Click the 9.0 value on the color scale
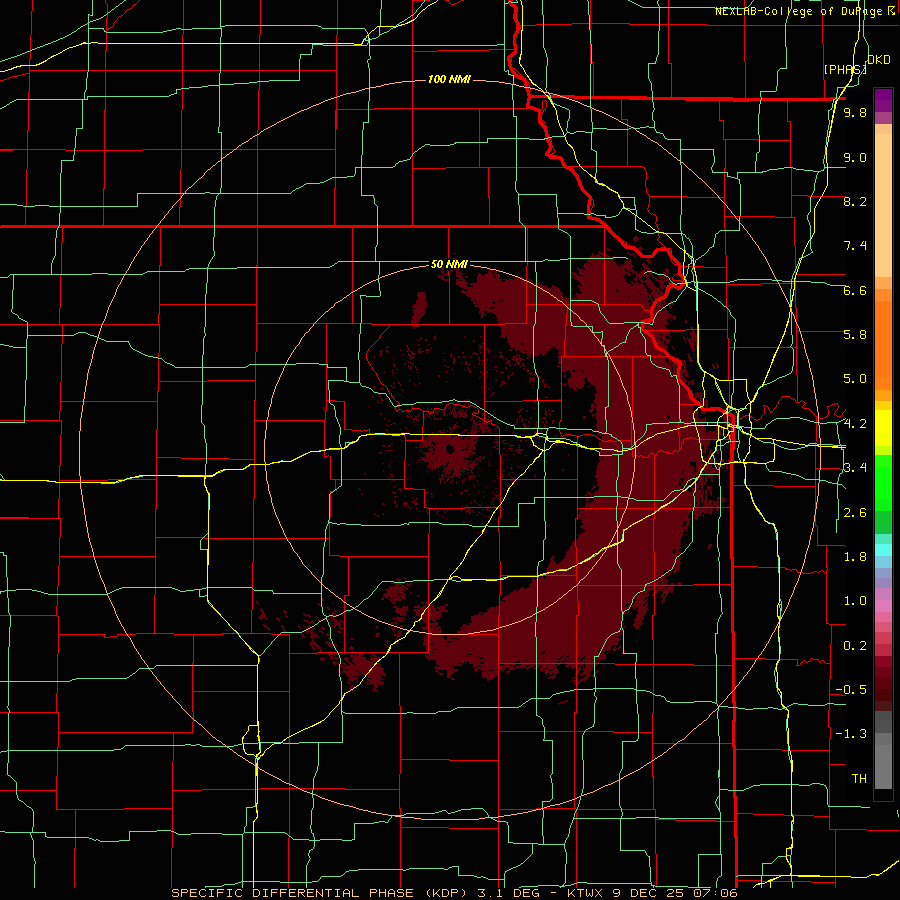Screen dimensions: 900x900 [x=855, y=157]
